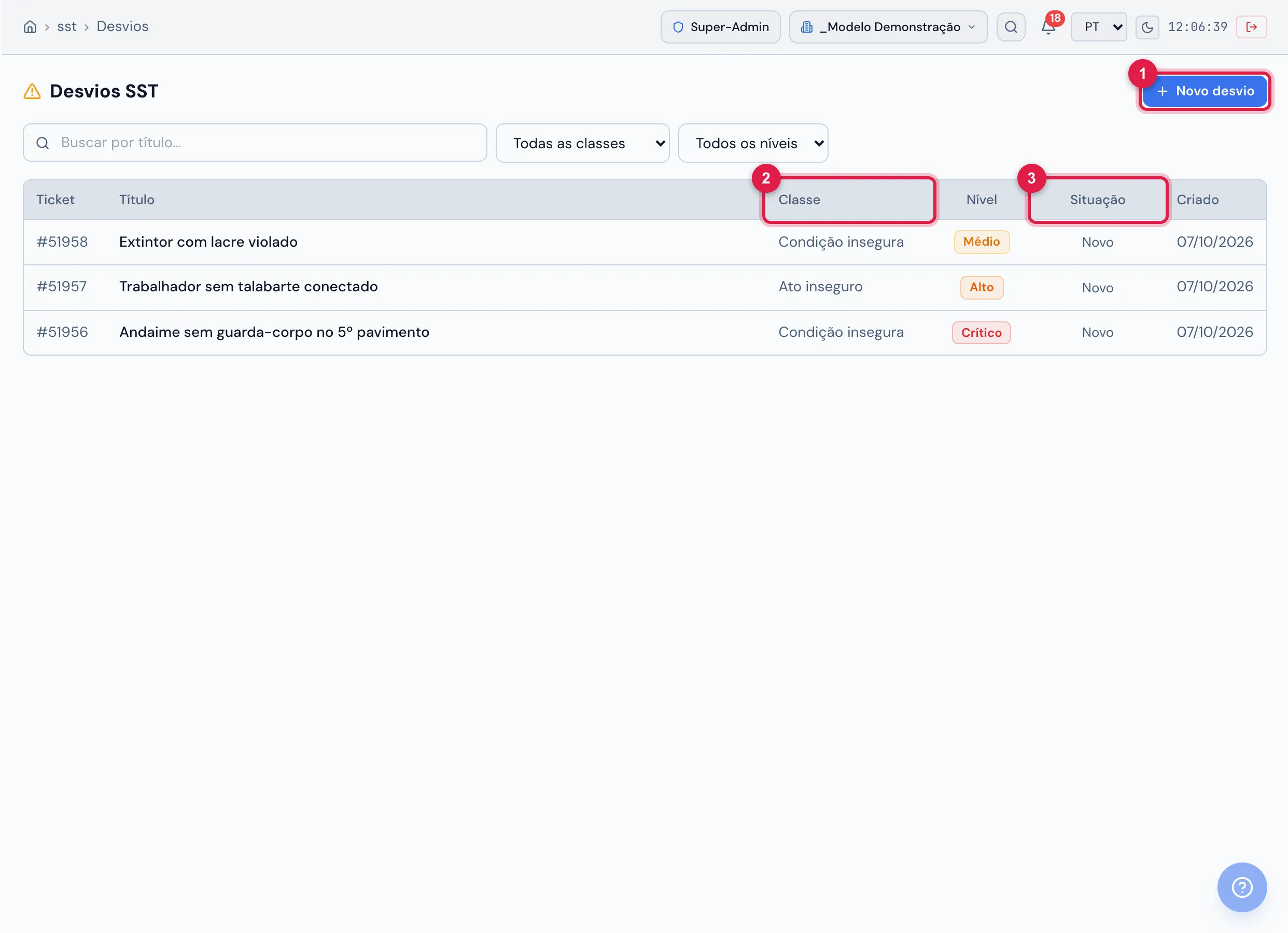Open the help question-mark floating button
The width and height of the screenshot is (1288, 933).
1242,887
